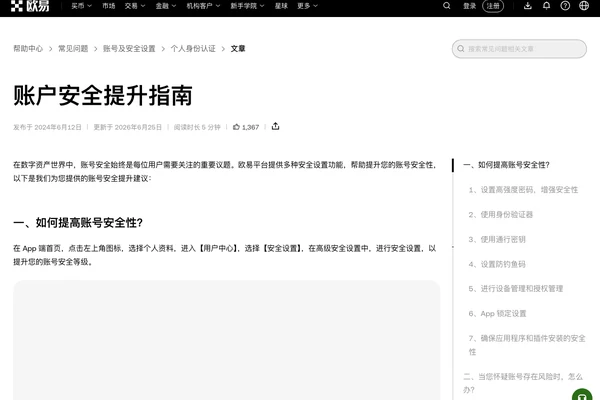
Task: Jump to 二、当您怀疑账号存在风险时 section
Action: pyautogui.click(x=523, y=383)
